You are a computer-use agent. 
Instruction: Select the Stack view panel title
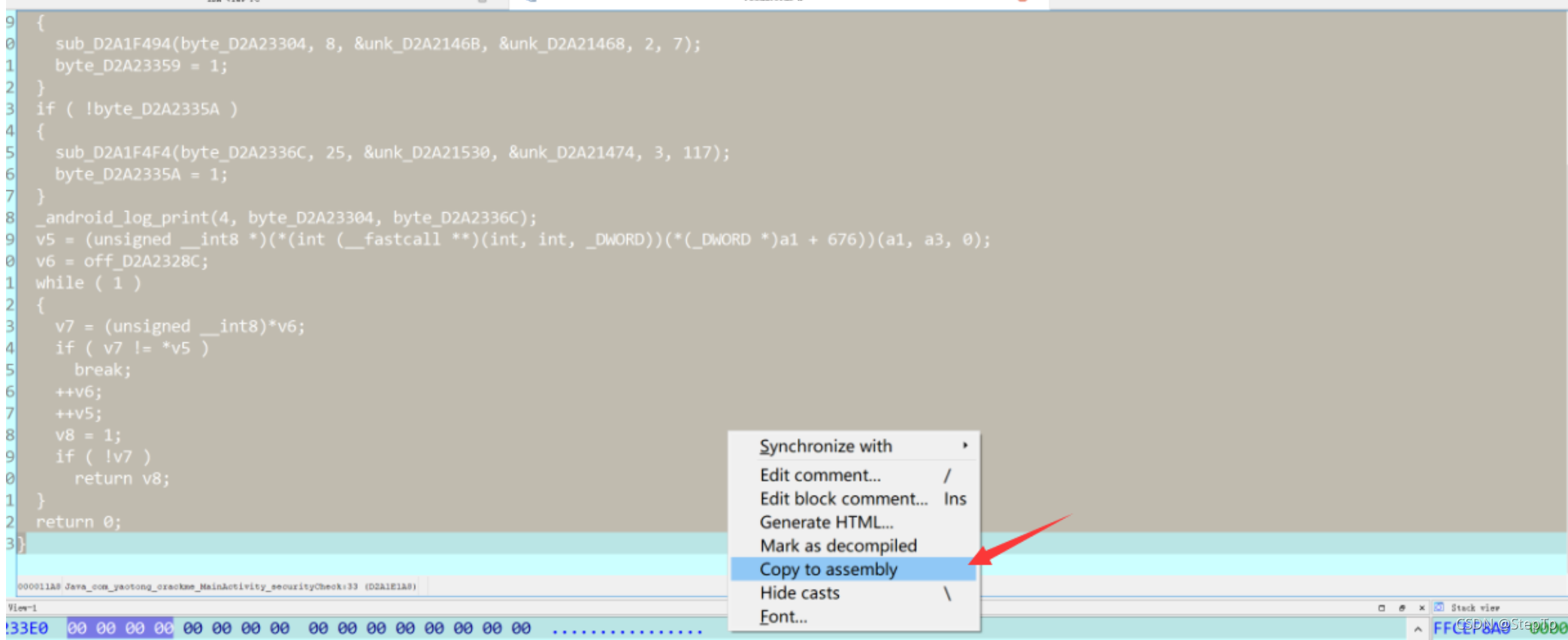click(x=1475, y=608)
